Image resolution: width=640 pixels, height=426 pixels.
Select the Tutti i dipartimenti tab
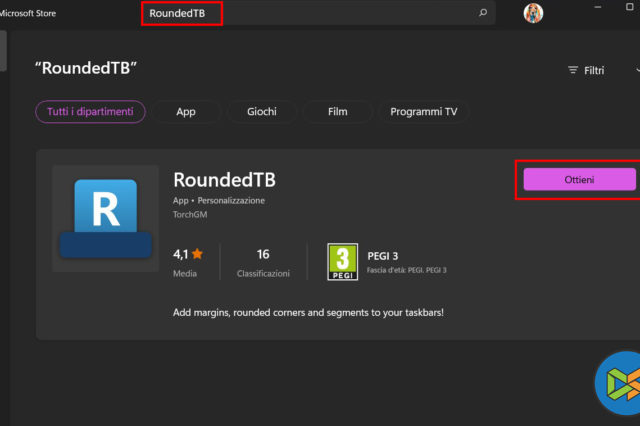click(90, 111)
